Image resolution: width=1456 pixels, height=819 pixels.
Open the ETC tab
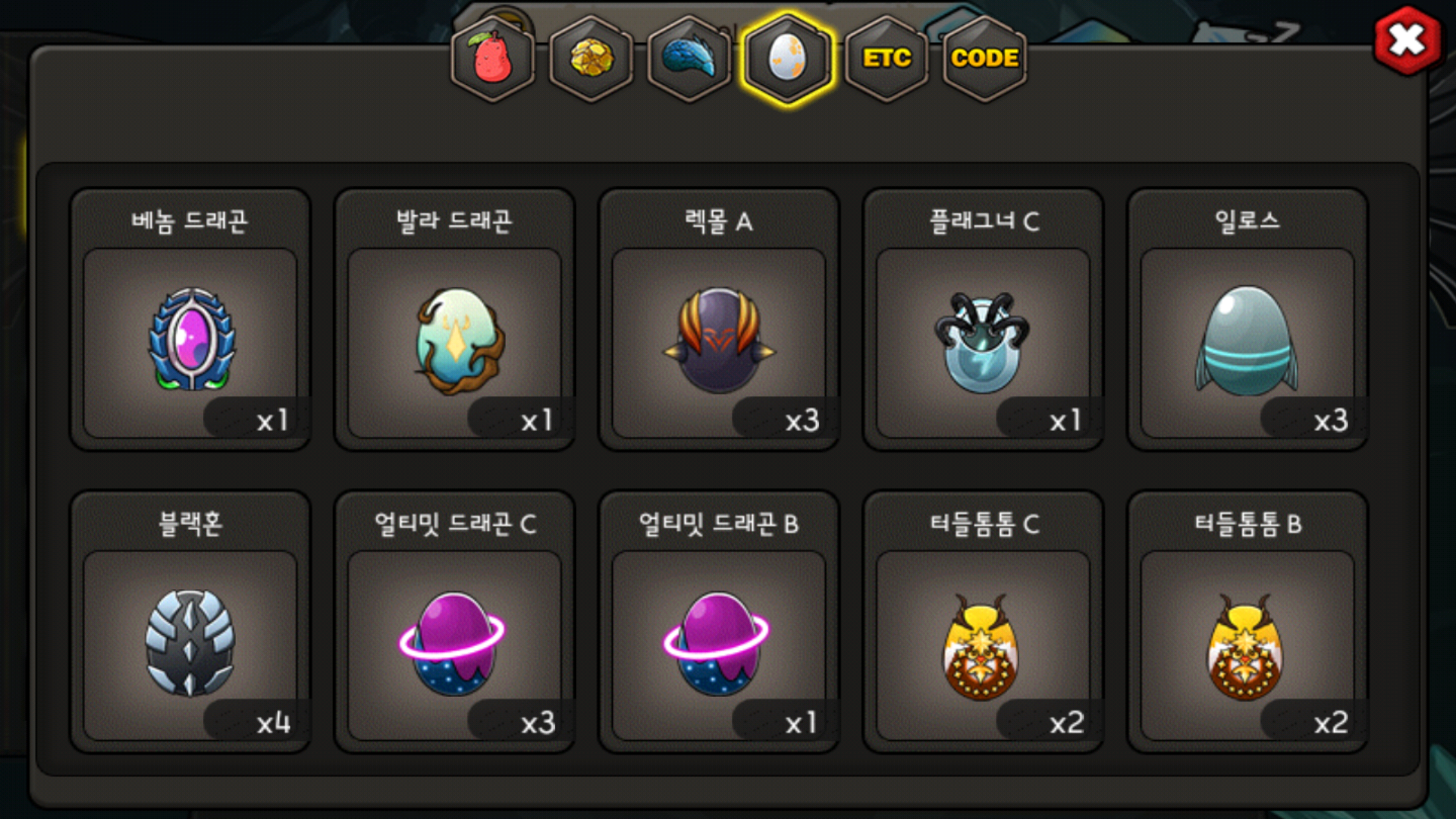tap(886, 59)
